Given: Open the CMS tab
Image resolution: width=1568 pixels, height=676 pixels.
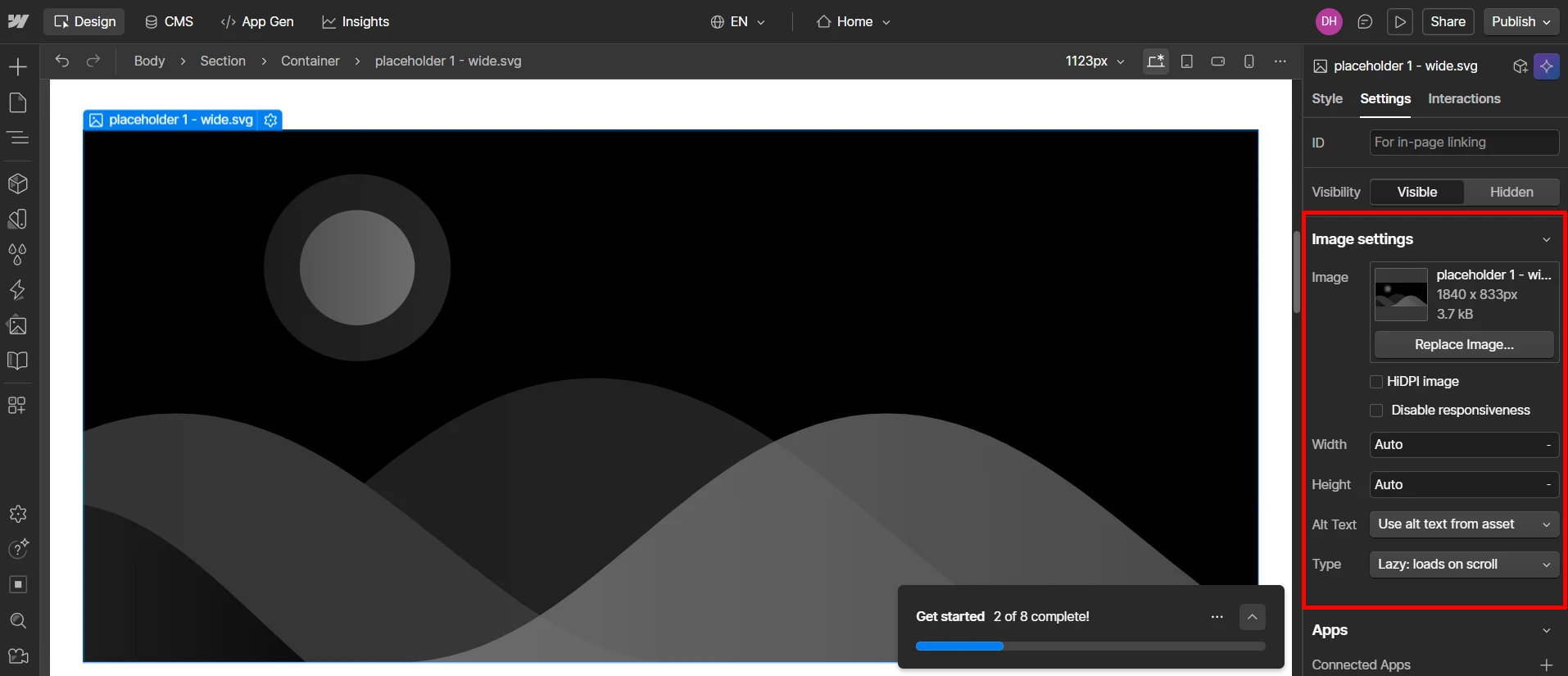Looking at the screenshot, I should point(169,22).
